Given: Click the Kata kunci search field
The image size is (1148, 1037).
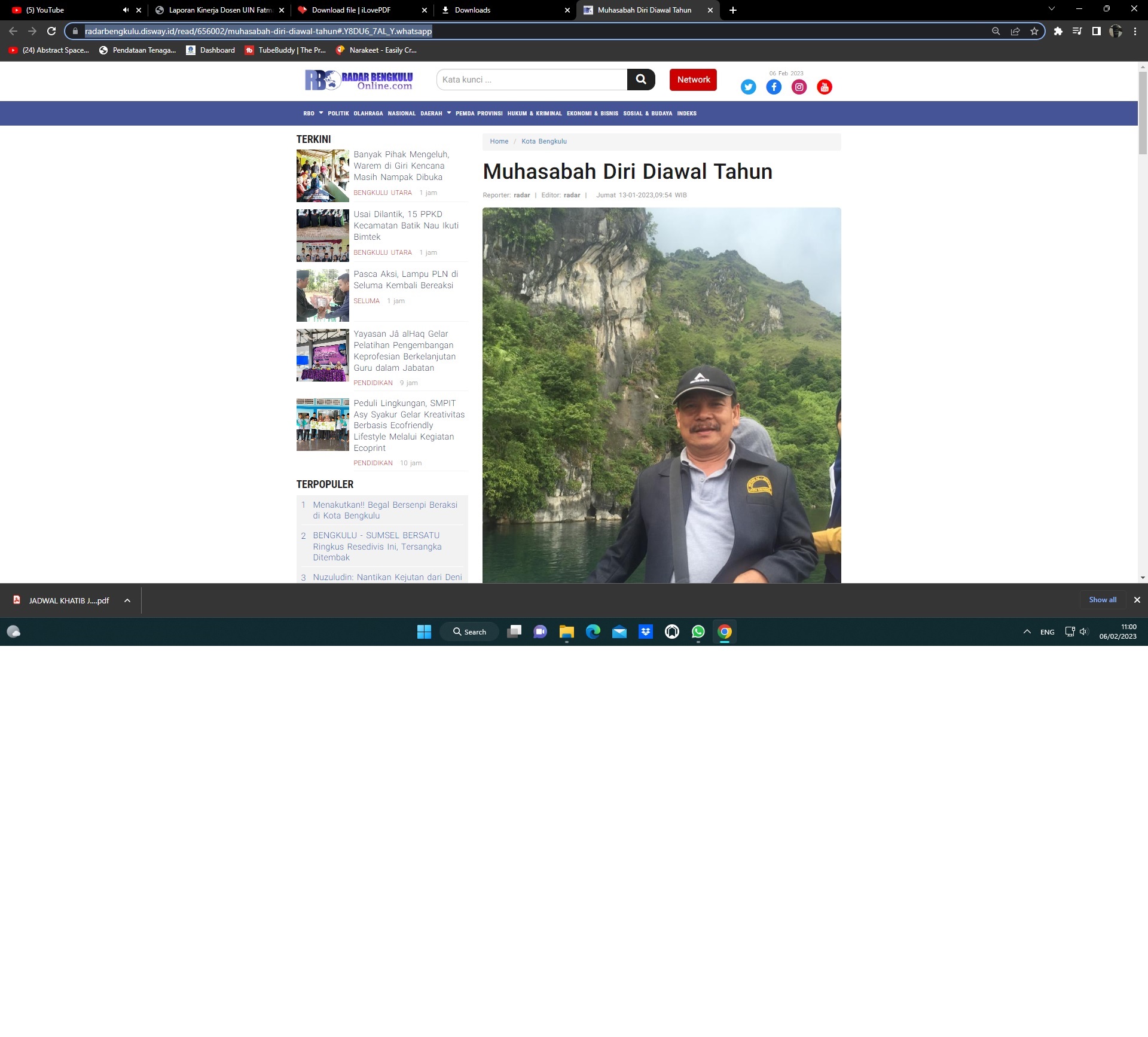Looking at the screenshot, I should click(x=532, y=80).
